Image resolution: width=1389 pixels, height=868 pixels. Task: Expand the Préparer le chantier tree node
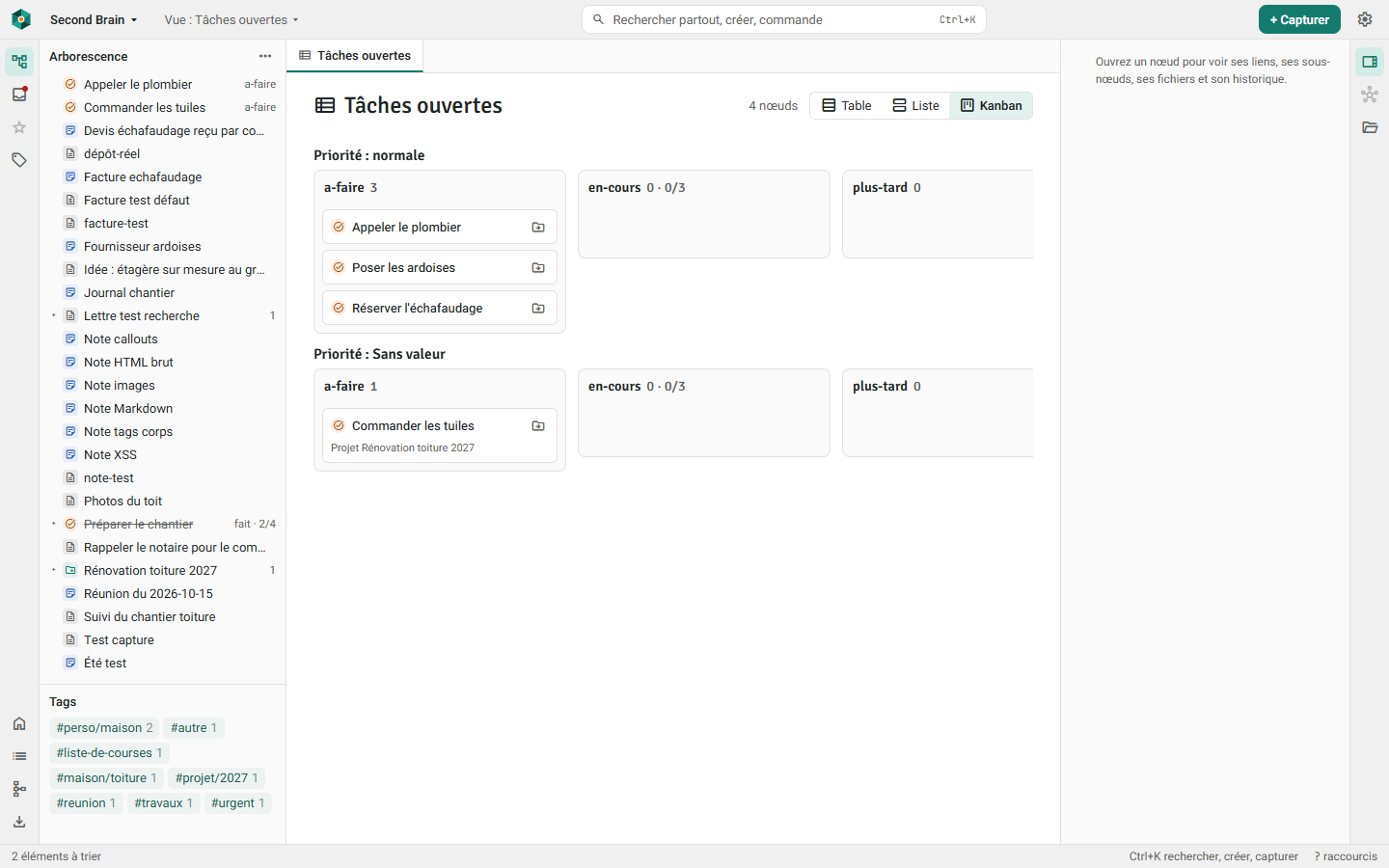(x=54, y=524)
